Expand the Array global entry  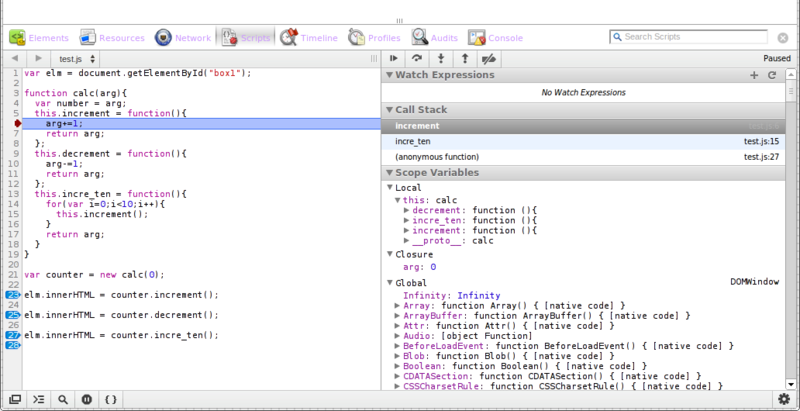click(x=398, y=306)
